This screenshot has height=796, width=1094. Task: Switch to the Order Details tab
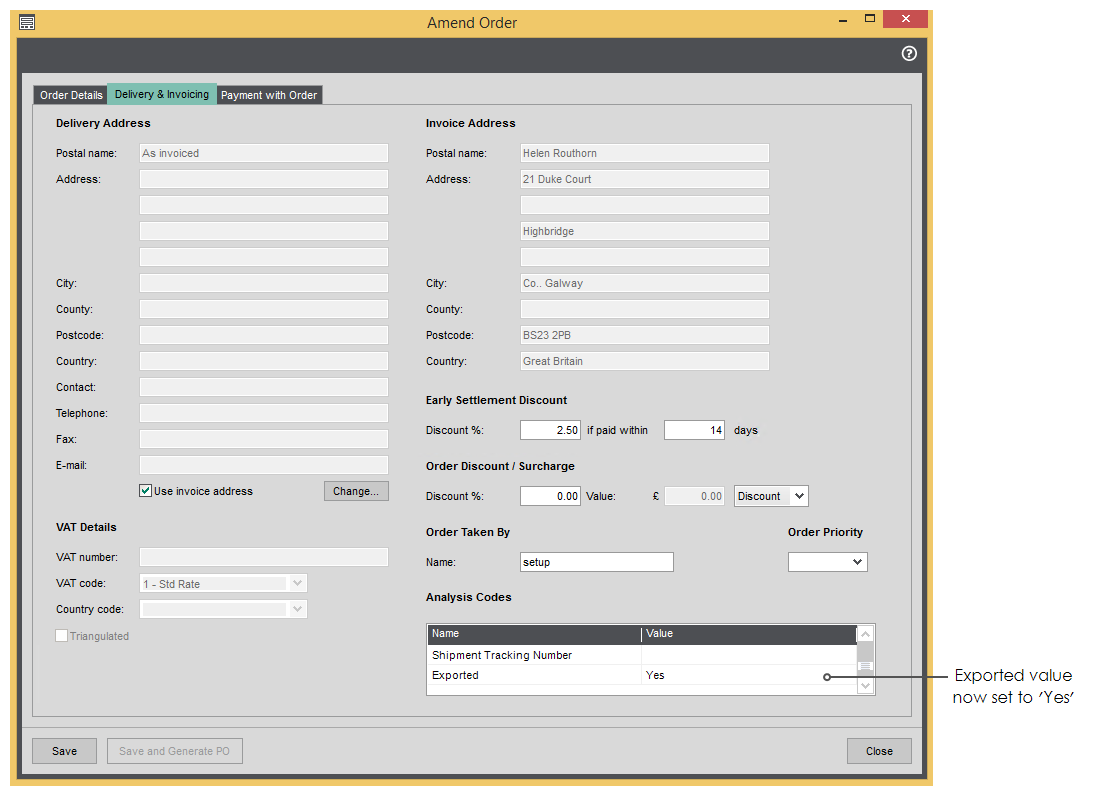[71, 95]
